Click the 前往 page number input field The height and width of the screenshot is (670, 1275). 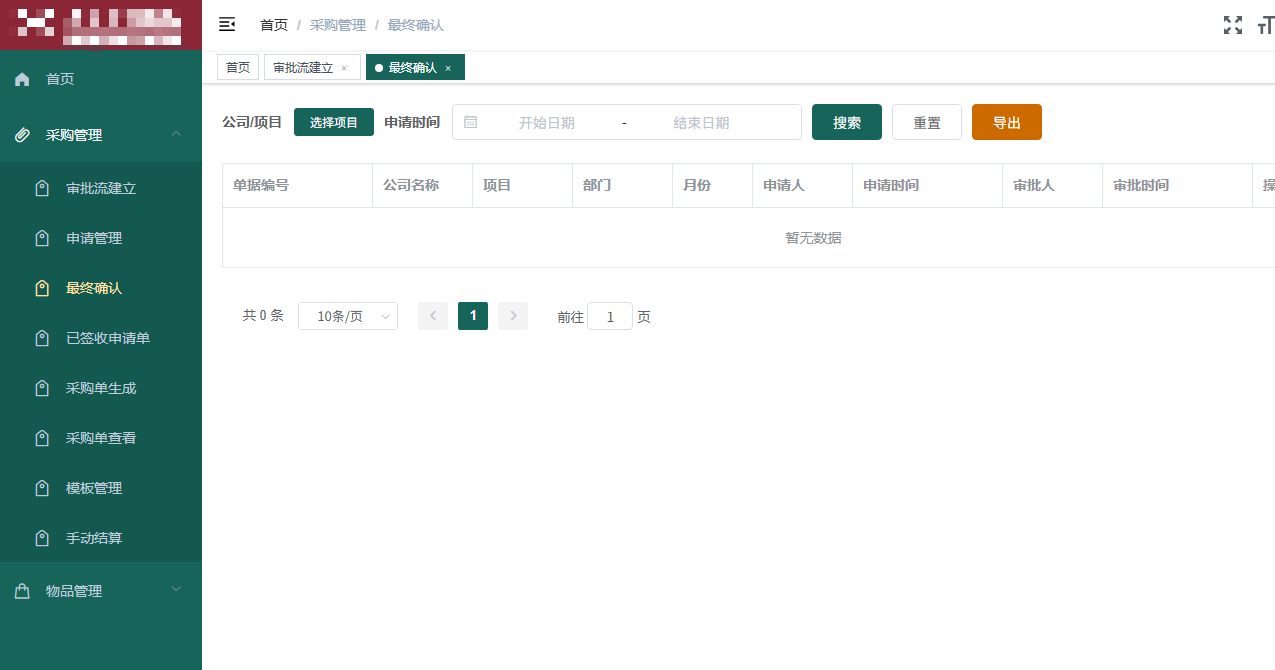[609, 316]
